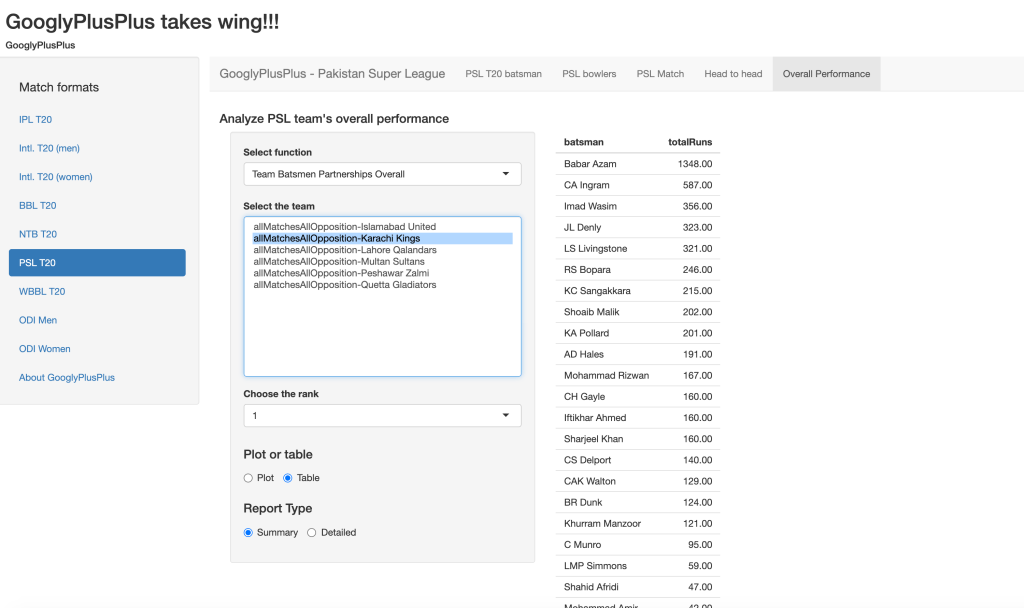Select the Table radio button
Viewport: 1024px width, 608px height.
coord(289,478)
